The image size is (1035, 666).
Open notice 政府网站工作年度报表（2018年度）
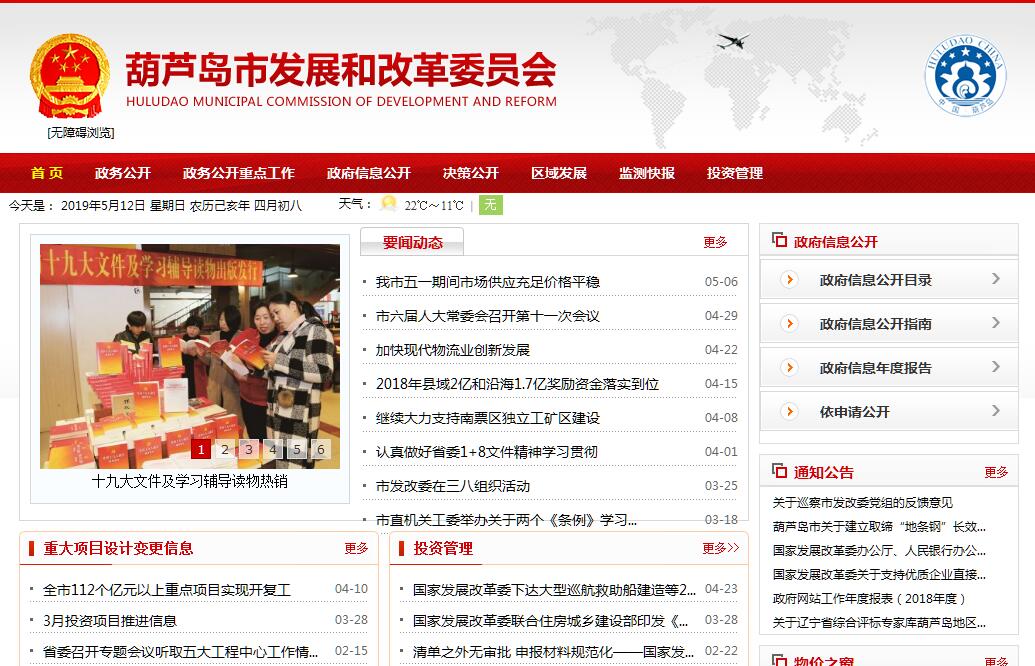pos(869,599)
